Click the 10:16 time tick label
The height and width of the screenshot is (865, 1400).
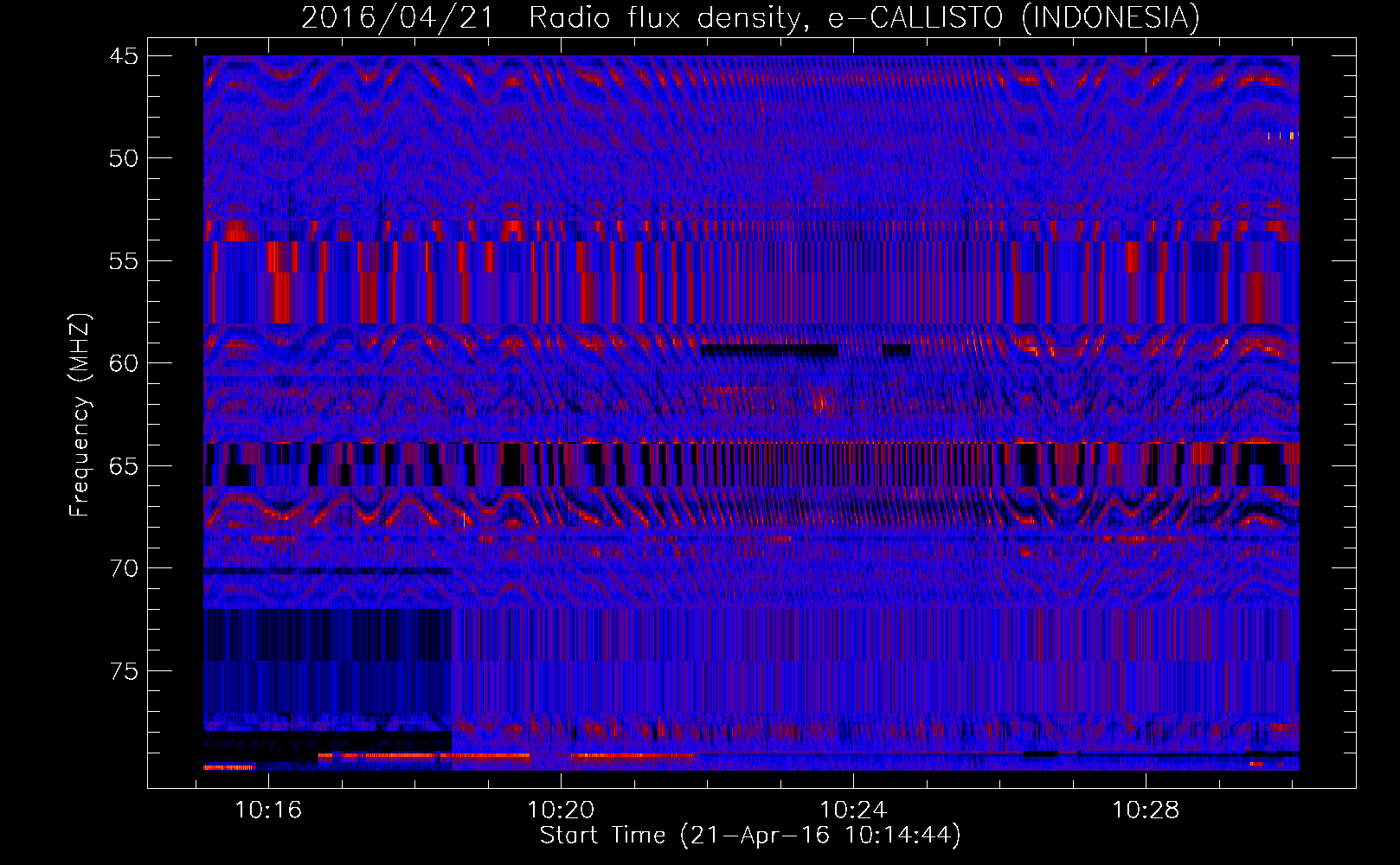click(x=268, y=811)
